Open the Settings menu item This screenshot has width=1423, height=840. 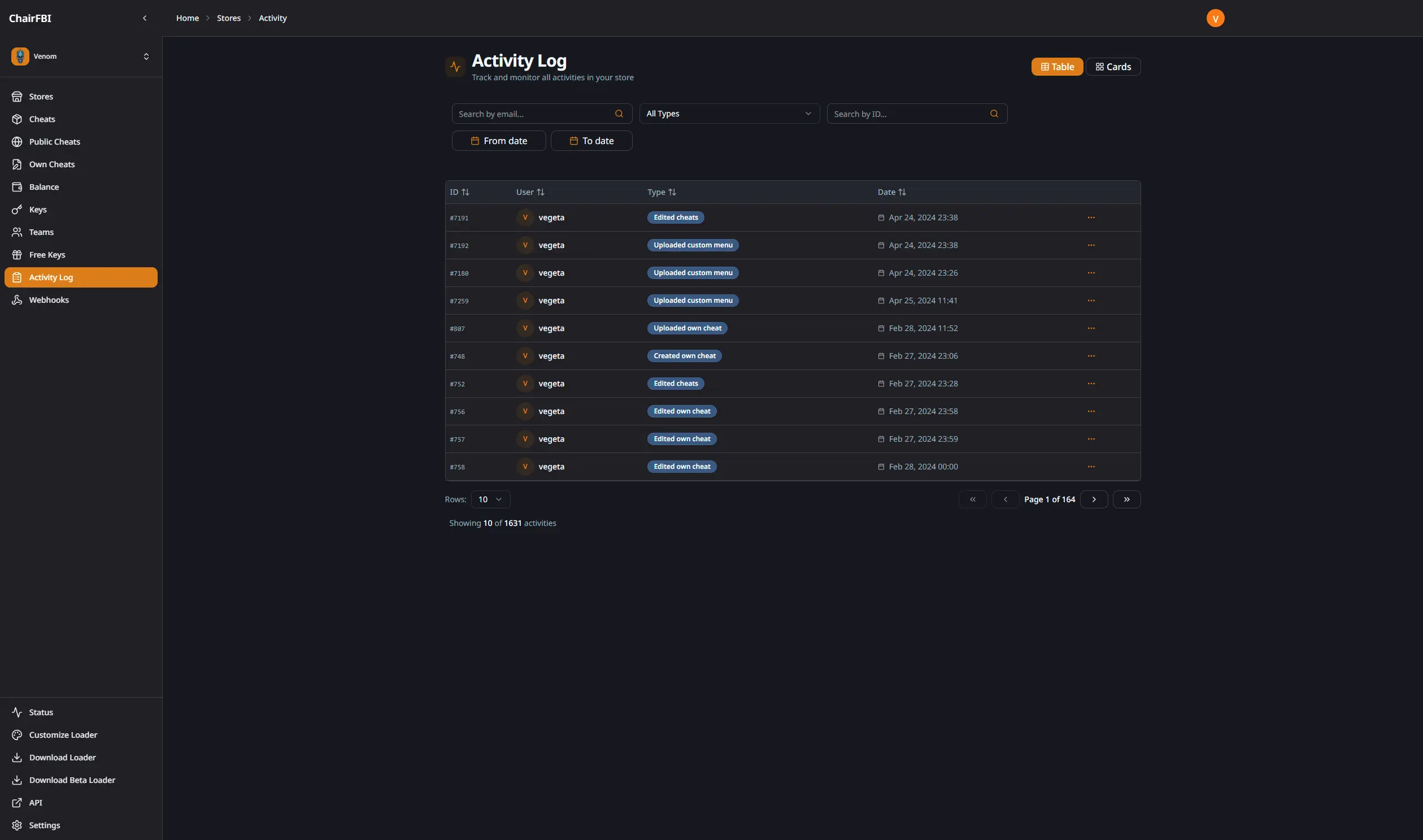pos(45,825)
